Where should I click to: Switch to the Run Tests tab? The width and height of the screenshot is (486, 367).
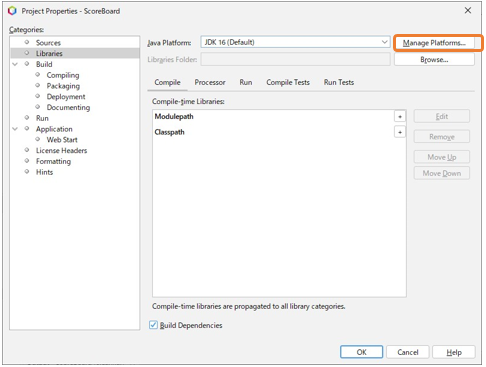tap(339, 82)
